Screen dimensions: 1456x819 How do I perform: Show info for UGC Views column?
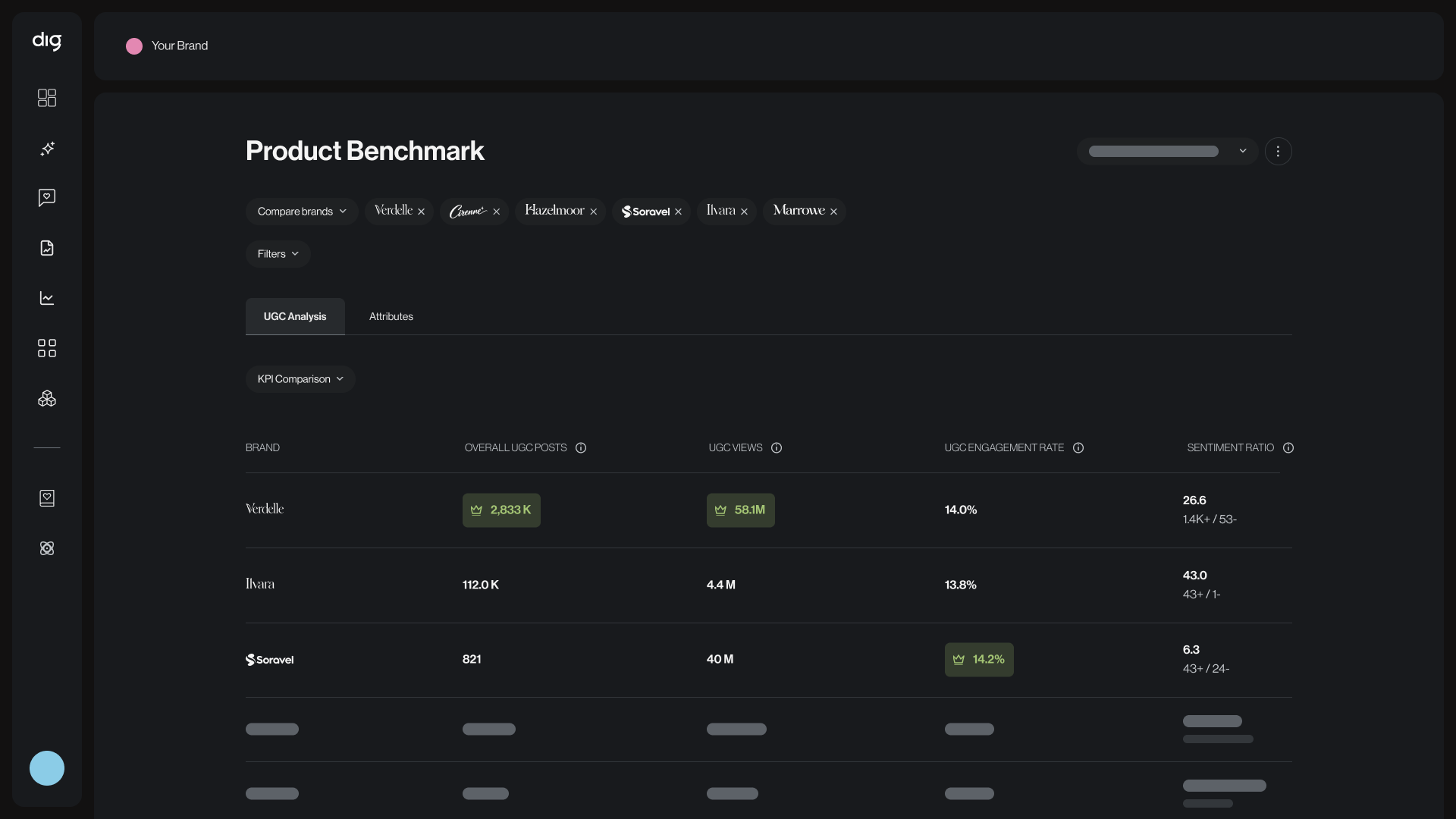coord(777,448)
